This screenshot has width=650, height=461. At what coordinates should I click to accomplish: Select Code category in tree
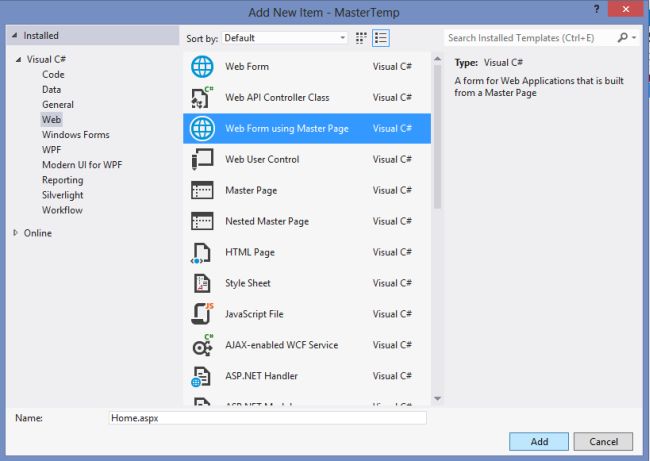pos(53,75)
